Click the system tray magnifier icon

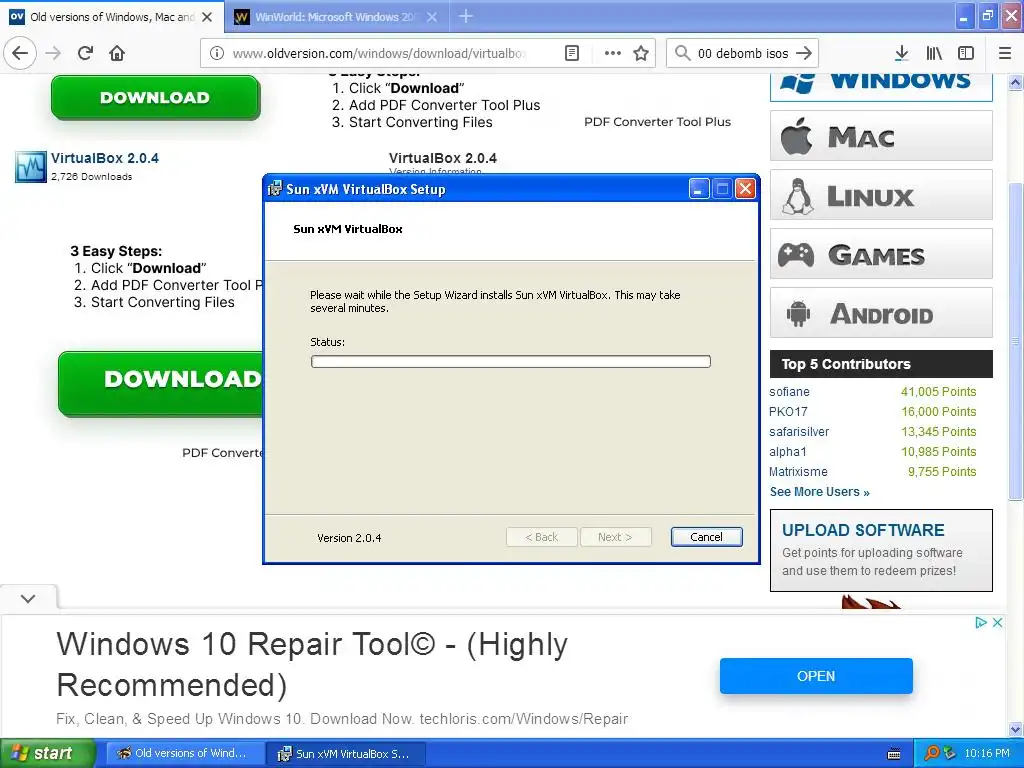click(x=932, y=754)
